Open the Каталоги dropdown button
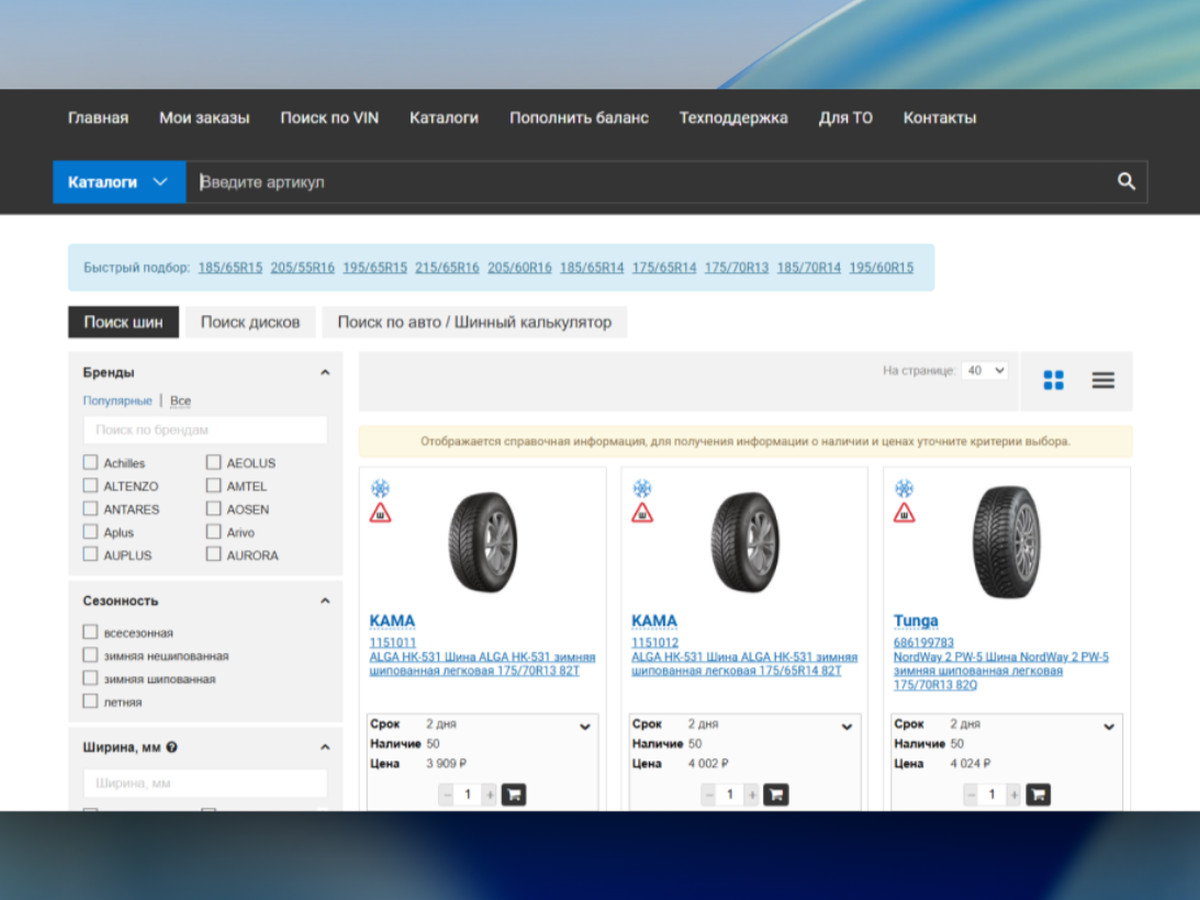The image size is (1200, 900). point(119,182)
